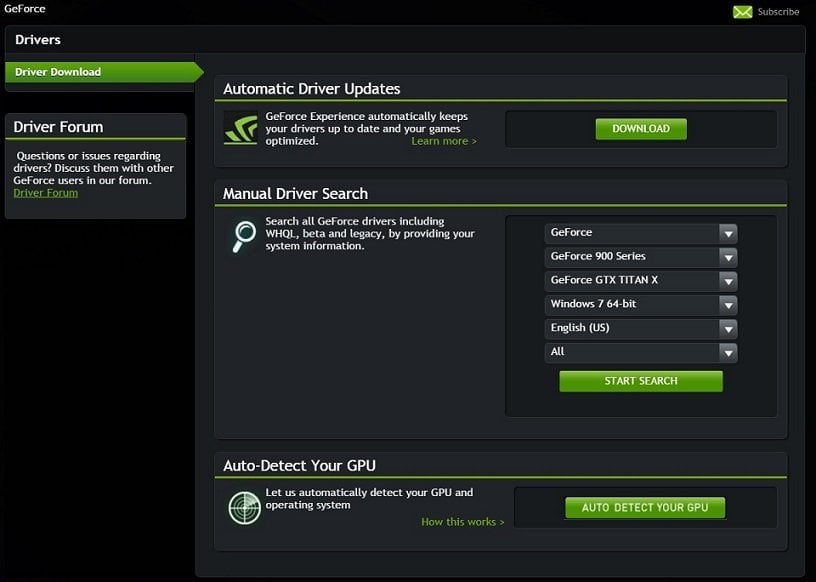Click the green DOWNLOAD button
816x582 pixels.
(641, 129)
